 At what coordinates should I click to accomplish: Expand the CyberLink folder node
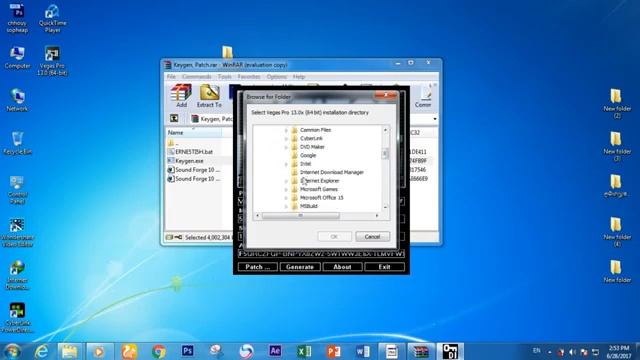pyautogui.click(x=286, y=138)
